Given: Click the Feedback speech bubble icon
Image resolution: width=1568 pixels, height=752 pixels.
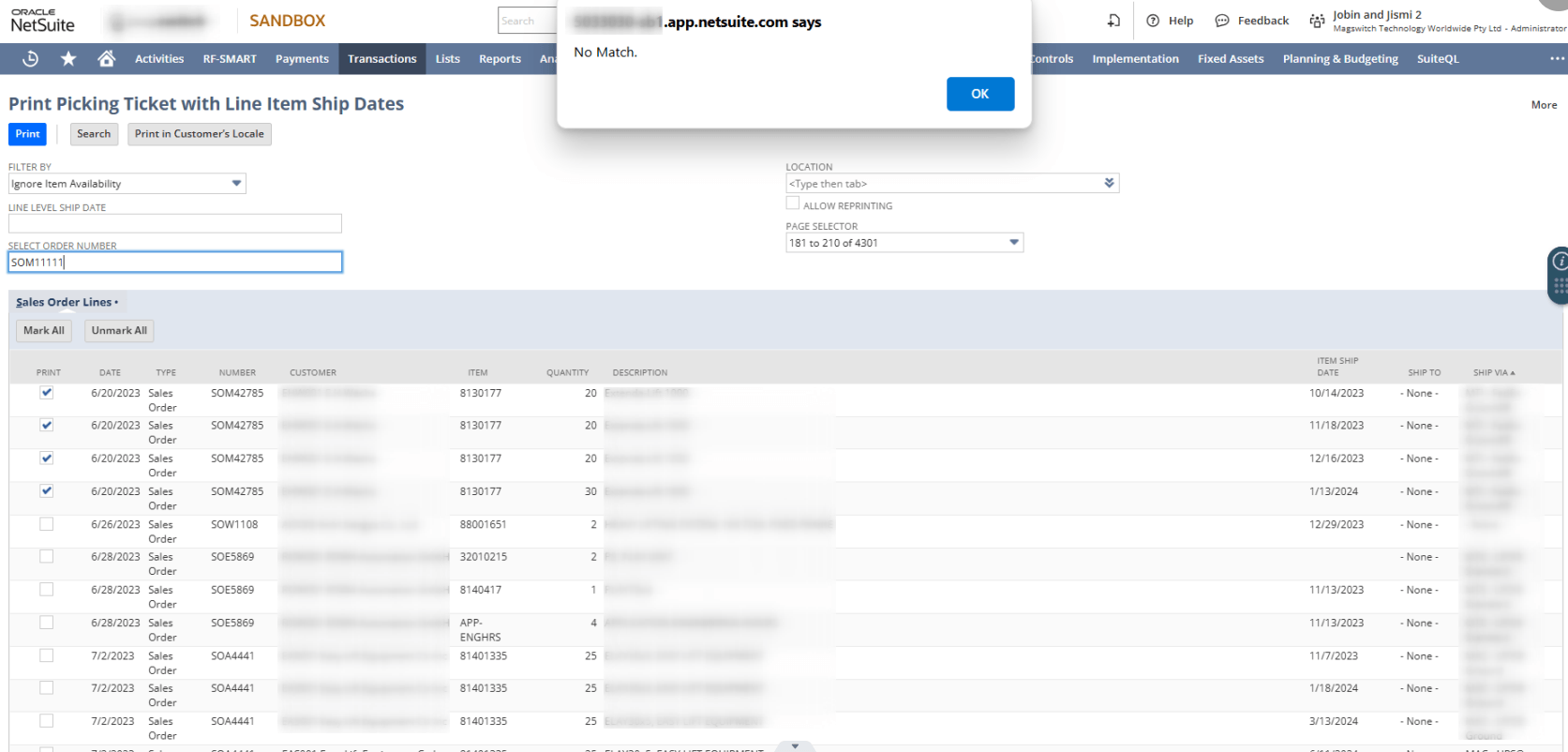Looking at the screenshot, I should 1222,21.
